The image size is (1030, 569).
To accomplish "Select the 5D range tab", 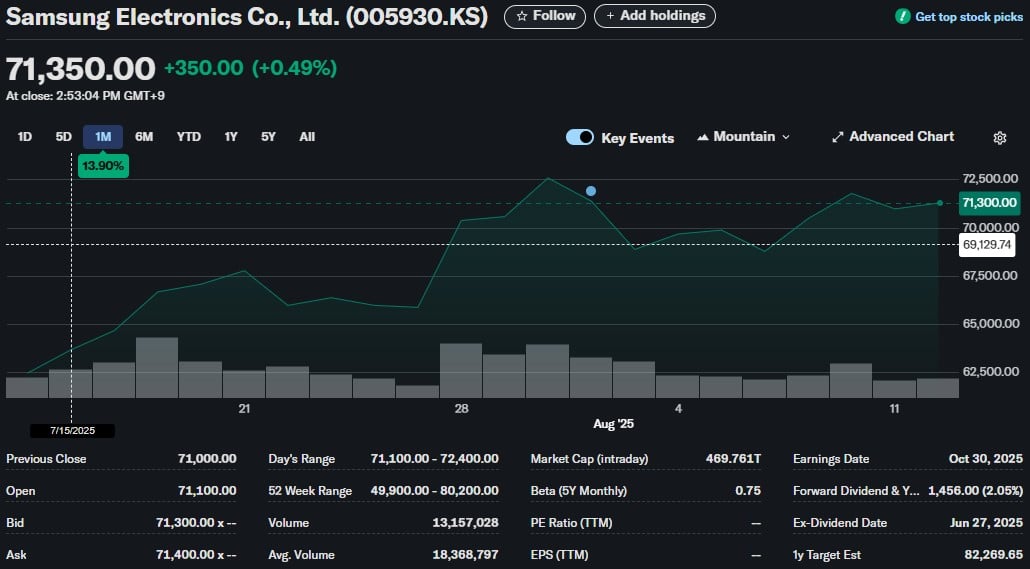I will pyautogui.click(x=64, y=137).
